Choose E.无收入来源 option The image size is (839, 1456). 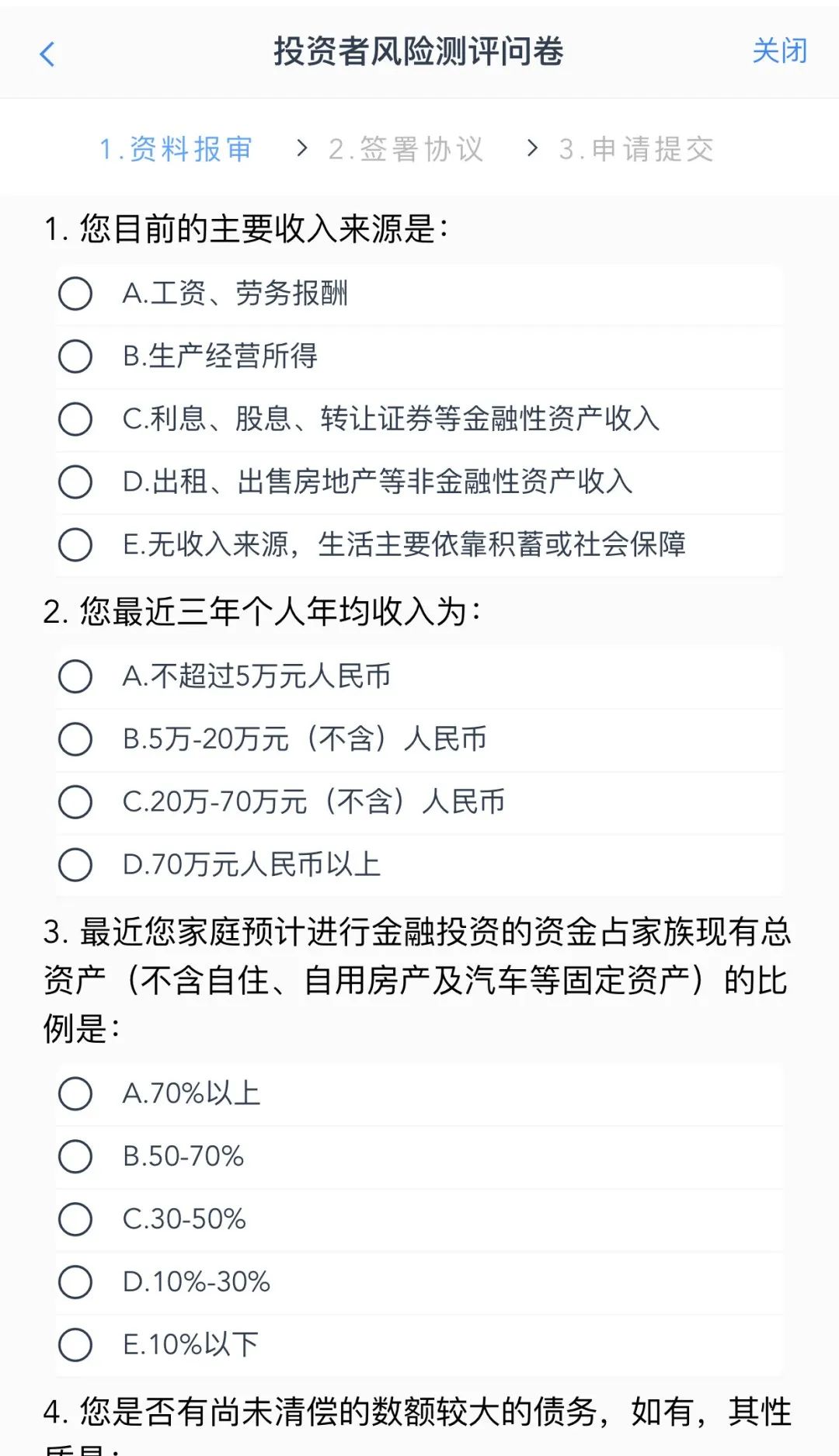[x=75, y=545]
